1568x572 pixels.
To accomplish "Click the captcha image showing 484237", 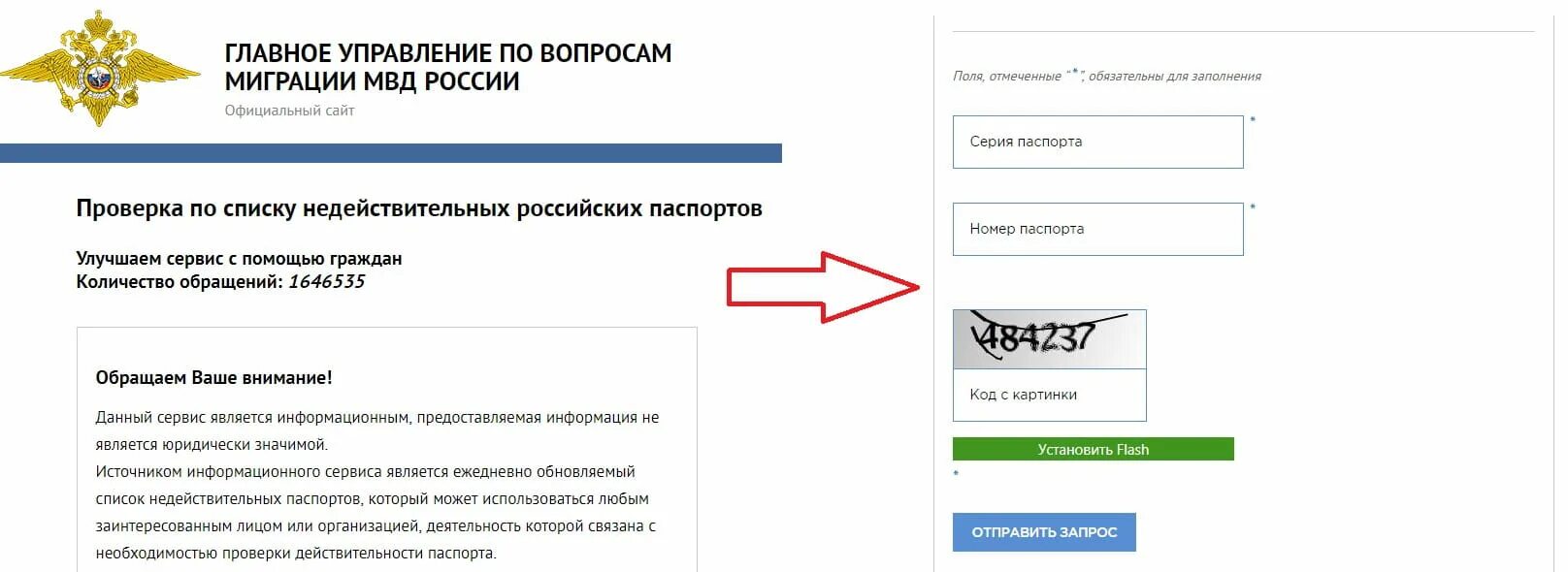I will coord(1049,338).
